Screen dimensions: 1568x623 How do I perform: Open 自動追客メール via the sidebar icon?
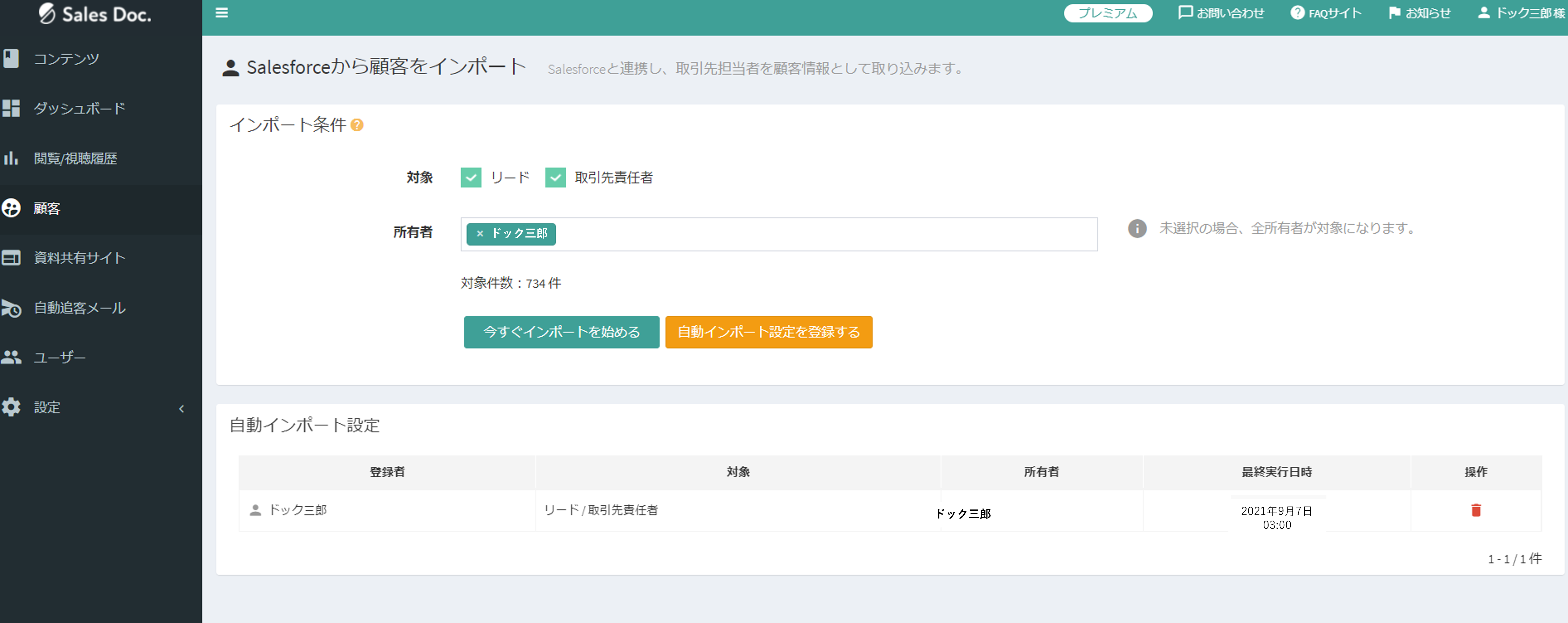coord(11,307)
